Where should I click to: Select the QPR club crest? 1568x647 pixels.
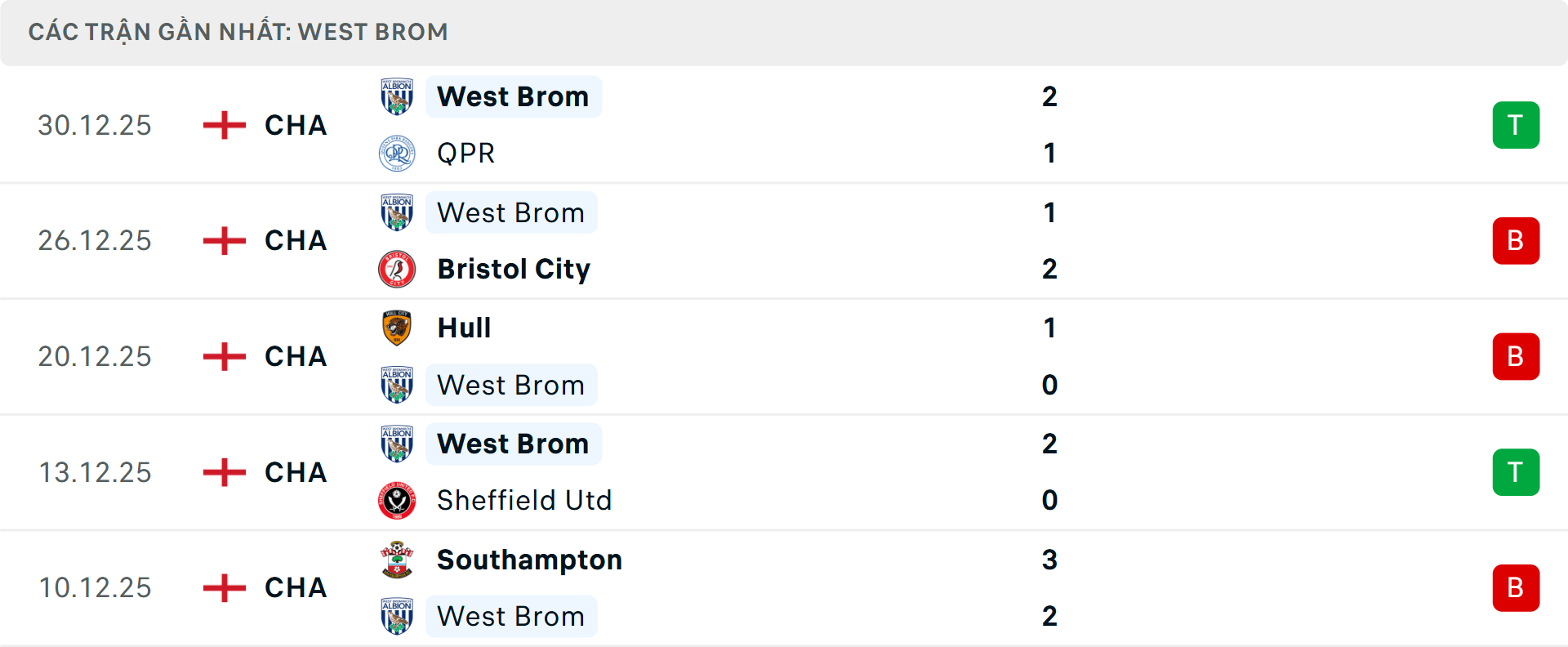397,153
